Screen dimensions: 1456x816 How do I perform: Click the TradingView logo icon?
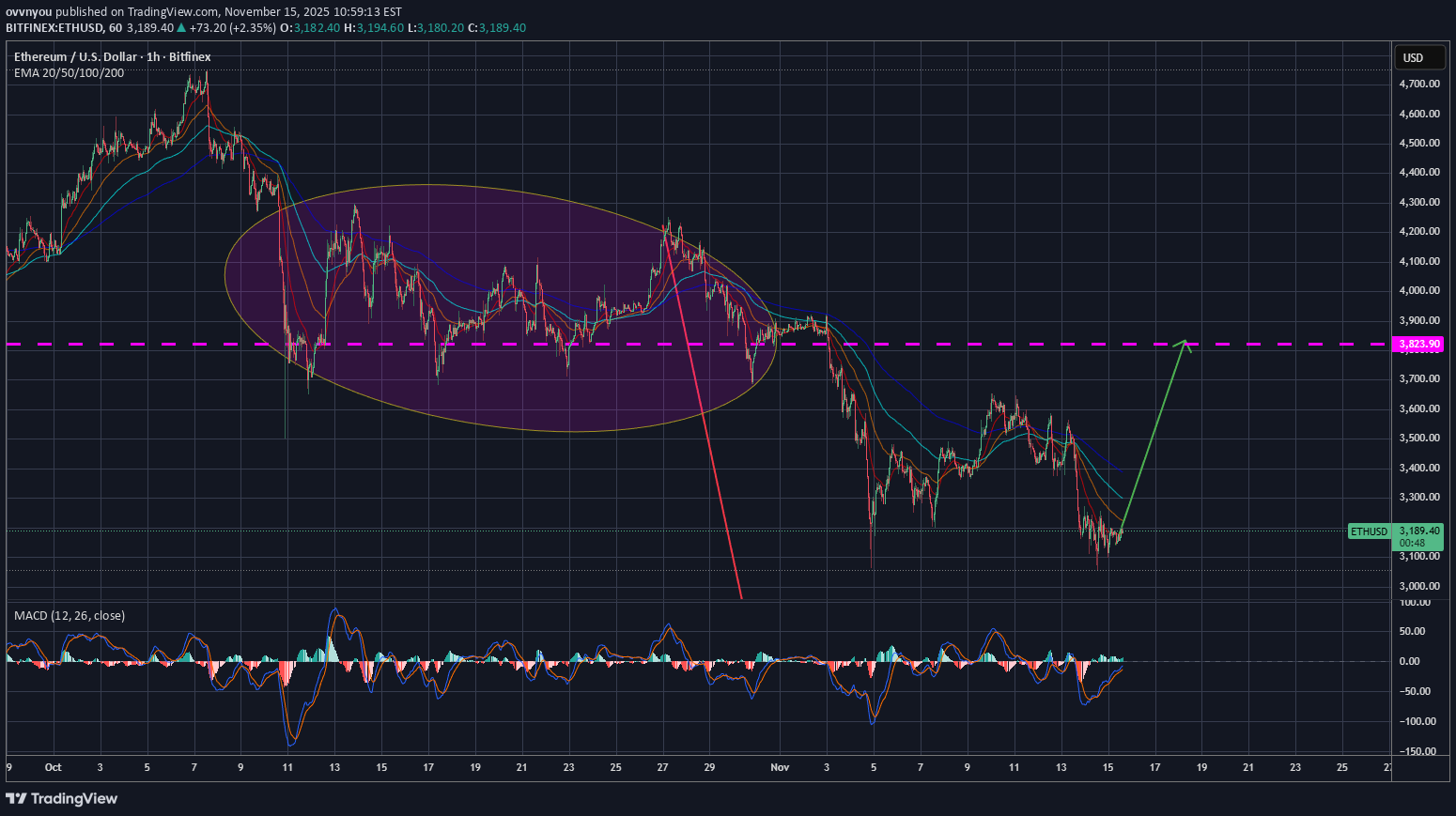16,798
